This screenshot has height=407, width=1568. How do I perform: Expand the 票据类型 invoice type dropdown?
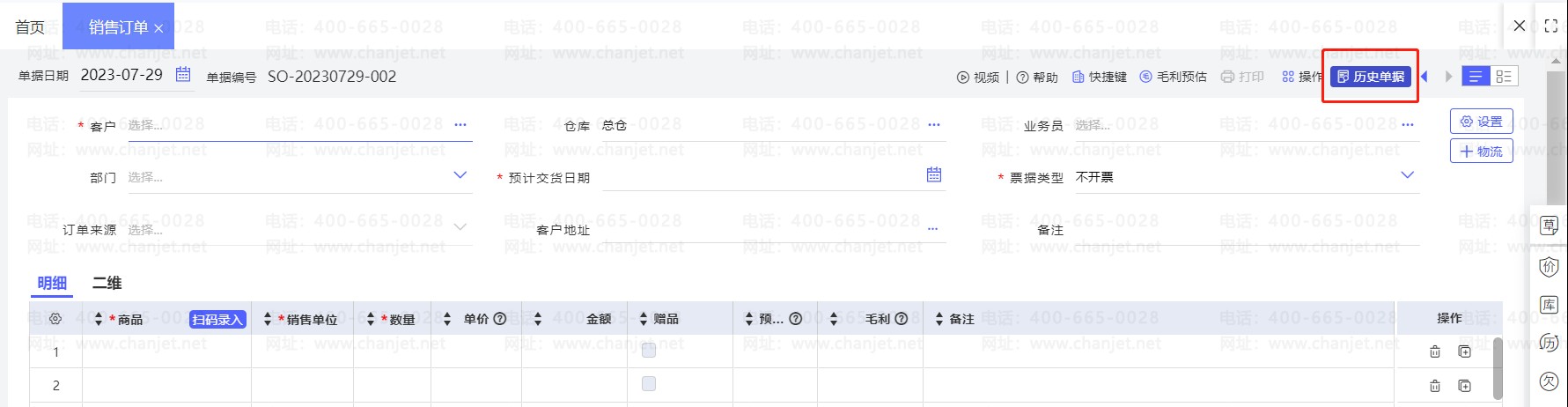(1407, 175)
